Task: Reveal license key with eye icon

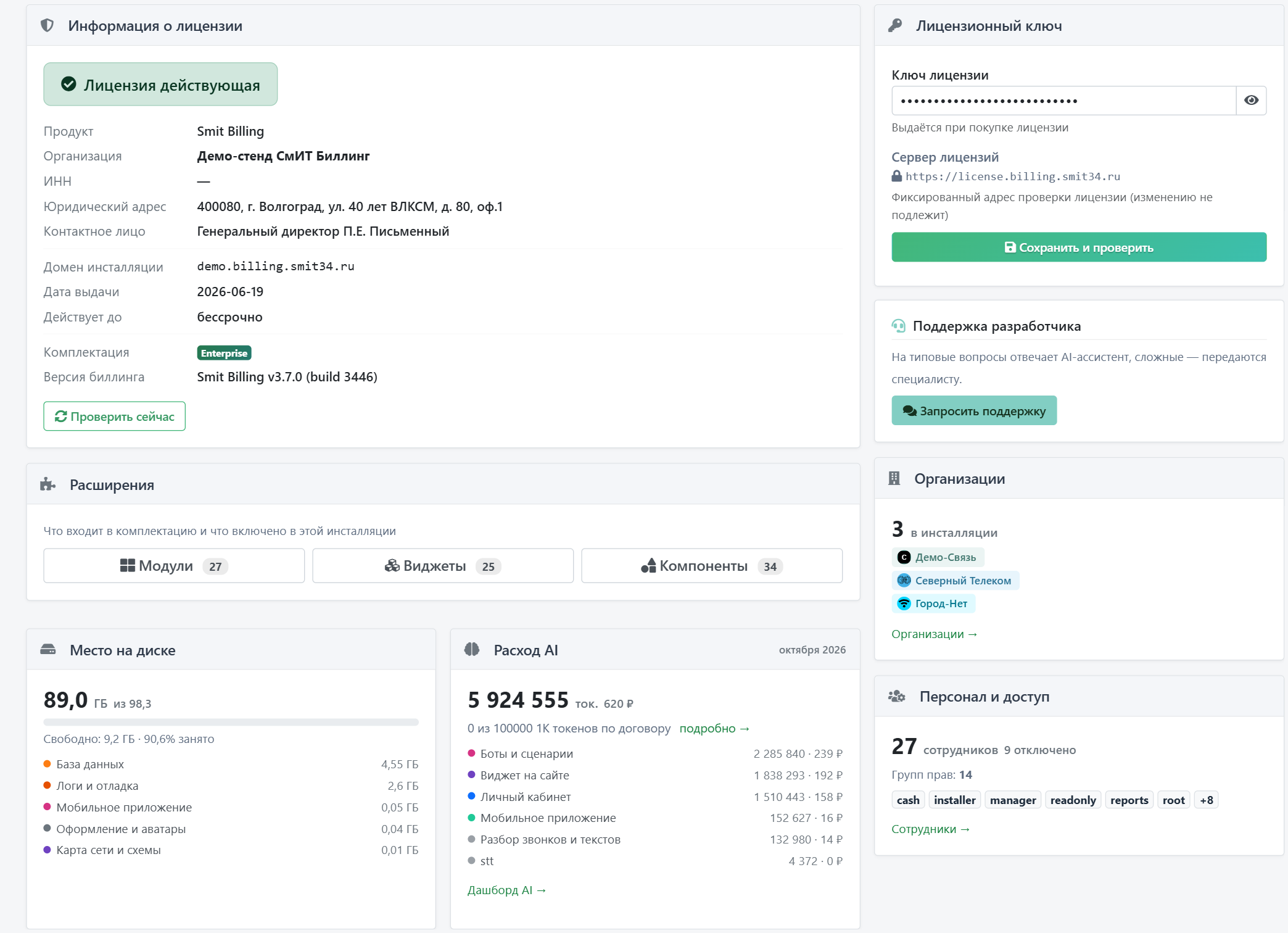Action: tap(1251, 101)
